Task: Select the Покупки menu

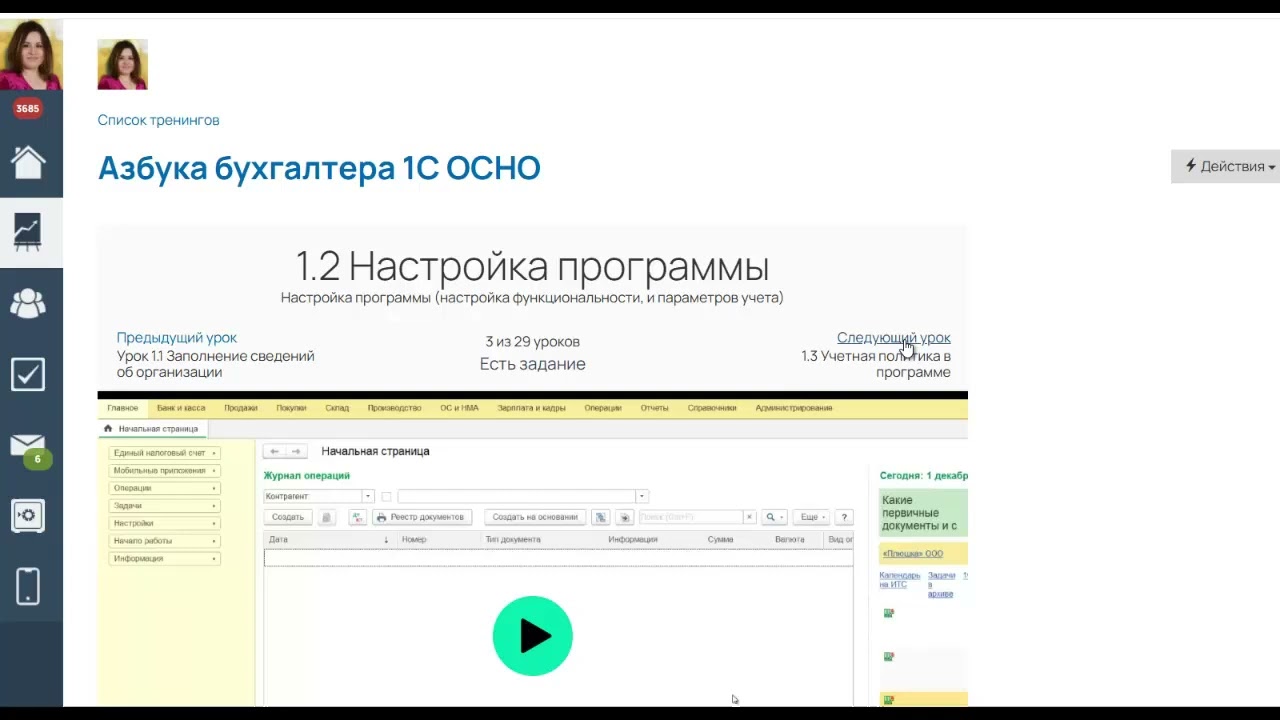Action: coord(292,408)
